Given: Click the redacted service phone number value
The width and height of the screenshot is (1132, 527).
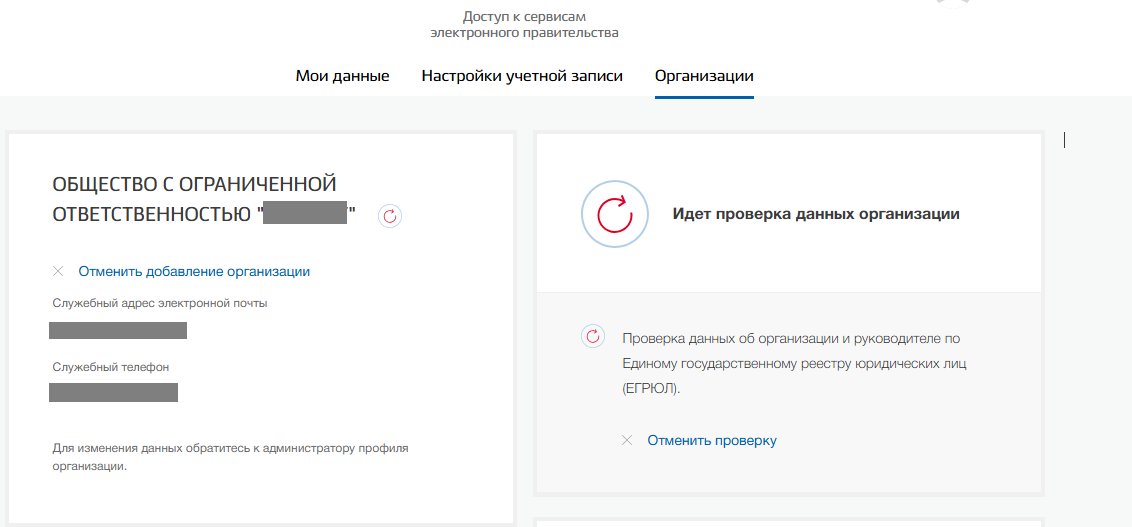Looking at the screenshot, I should [x=113, y=392].
